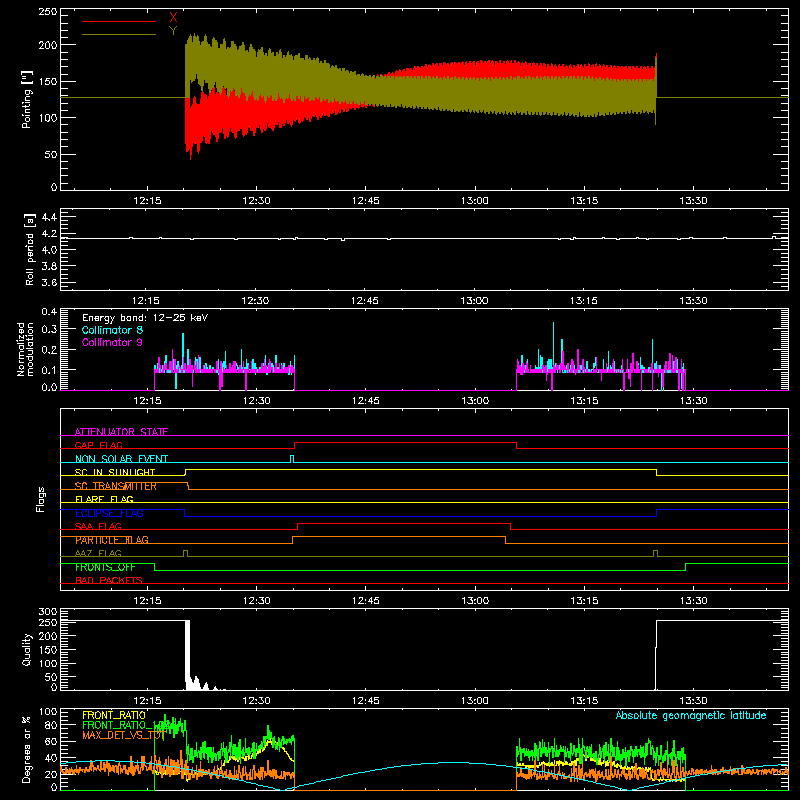The height and width of the screenshot is (800, 800).
Task: Click the Collimator 8 legend entry
Action: tap(112, 330)
